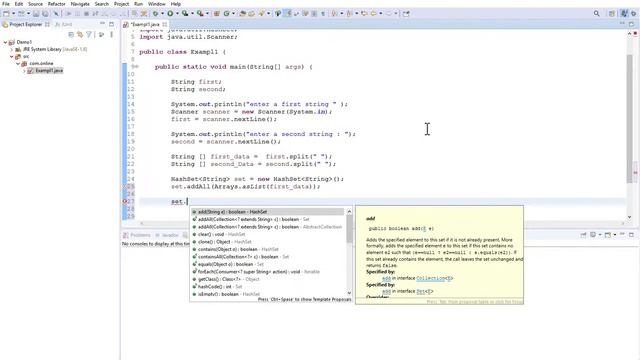Viewport: 640px width, 360px height.
Task: Click the editor horizontal scrollbar
Action: coord(382,223)
